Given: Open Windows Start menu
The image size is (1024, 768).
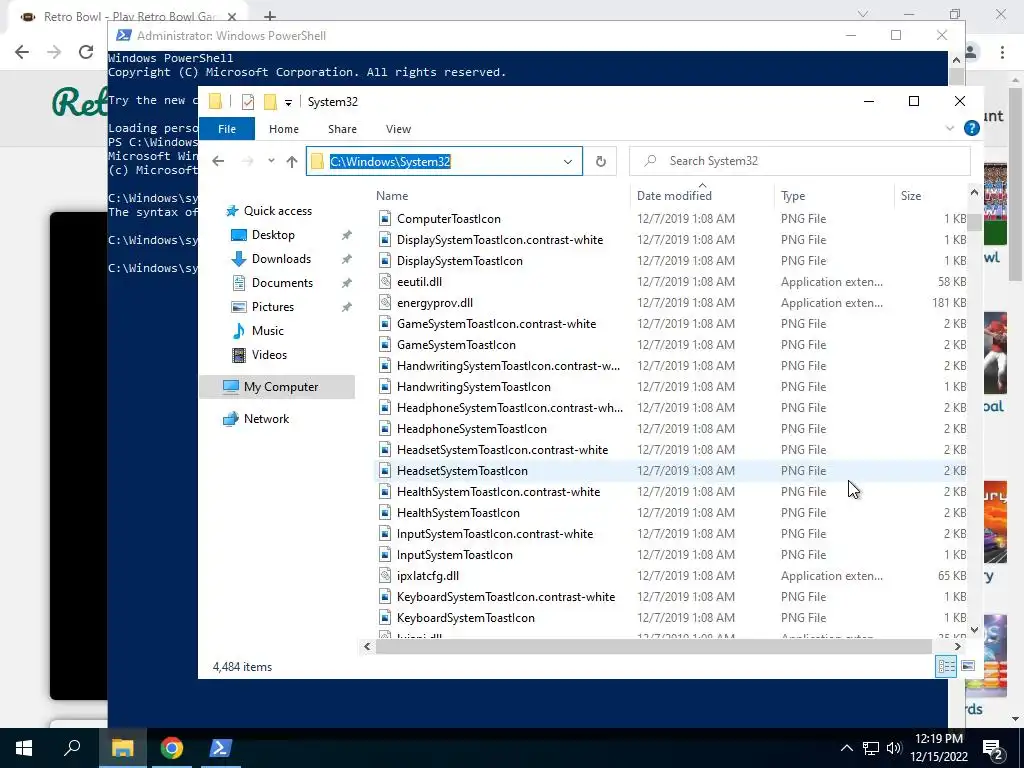Looking at the screenshot, I should [24, 748].
